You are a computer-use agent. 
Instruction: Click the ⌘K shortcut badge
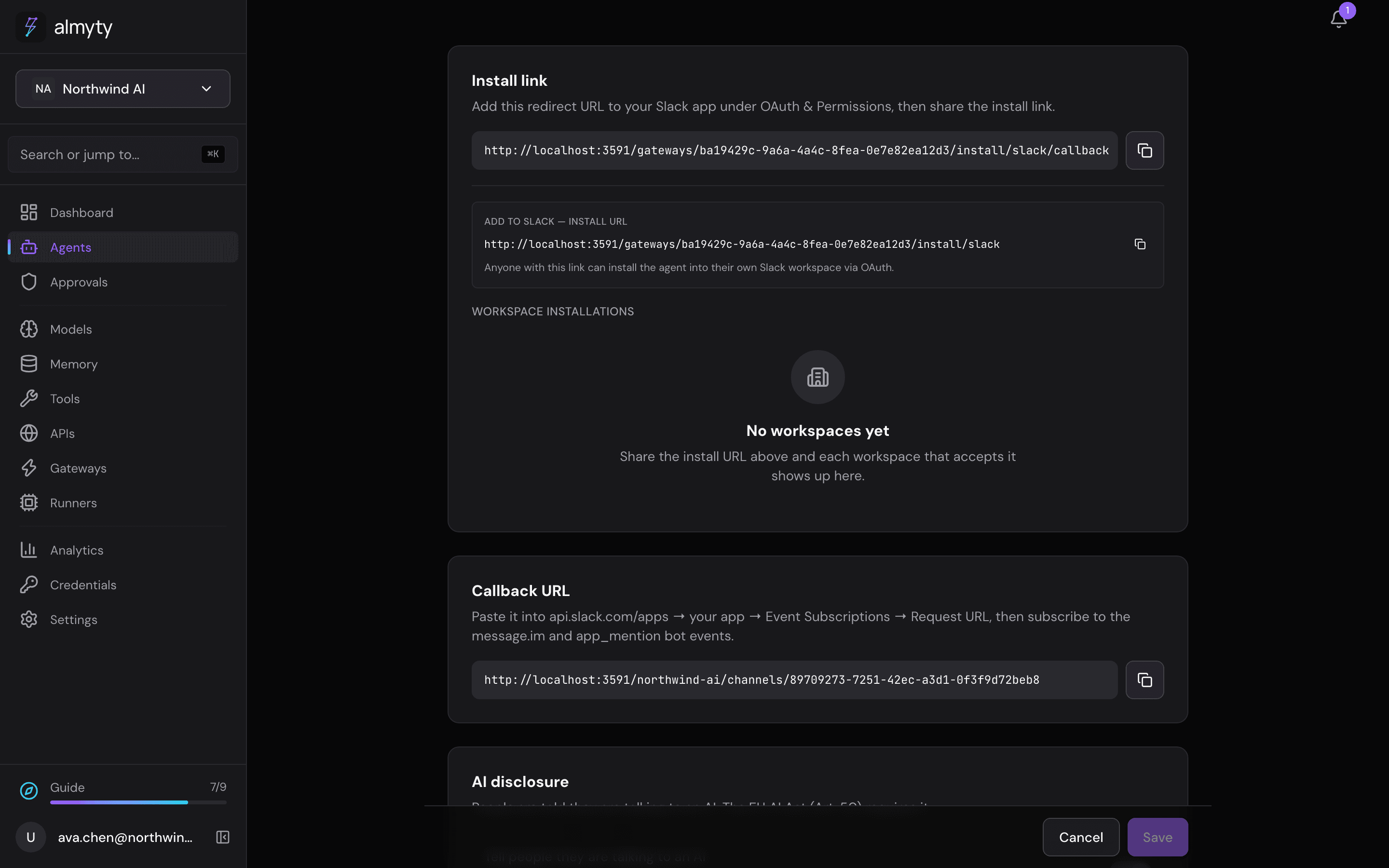tap(213, 154)
